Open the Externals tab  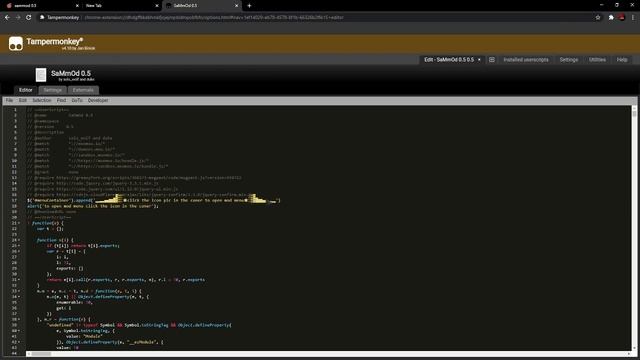(83, 90)
